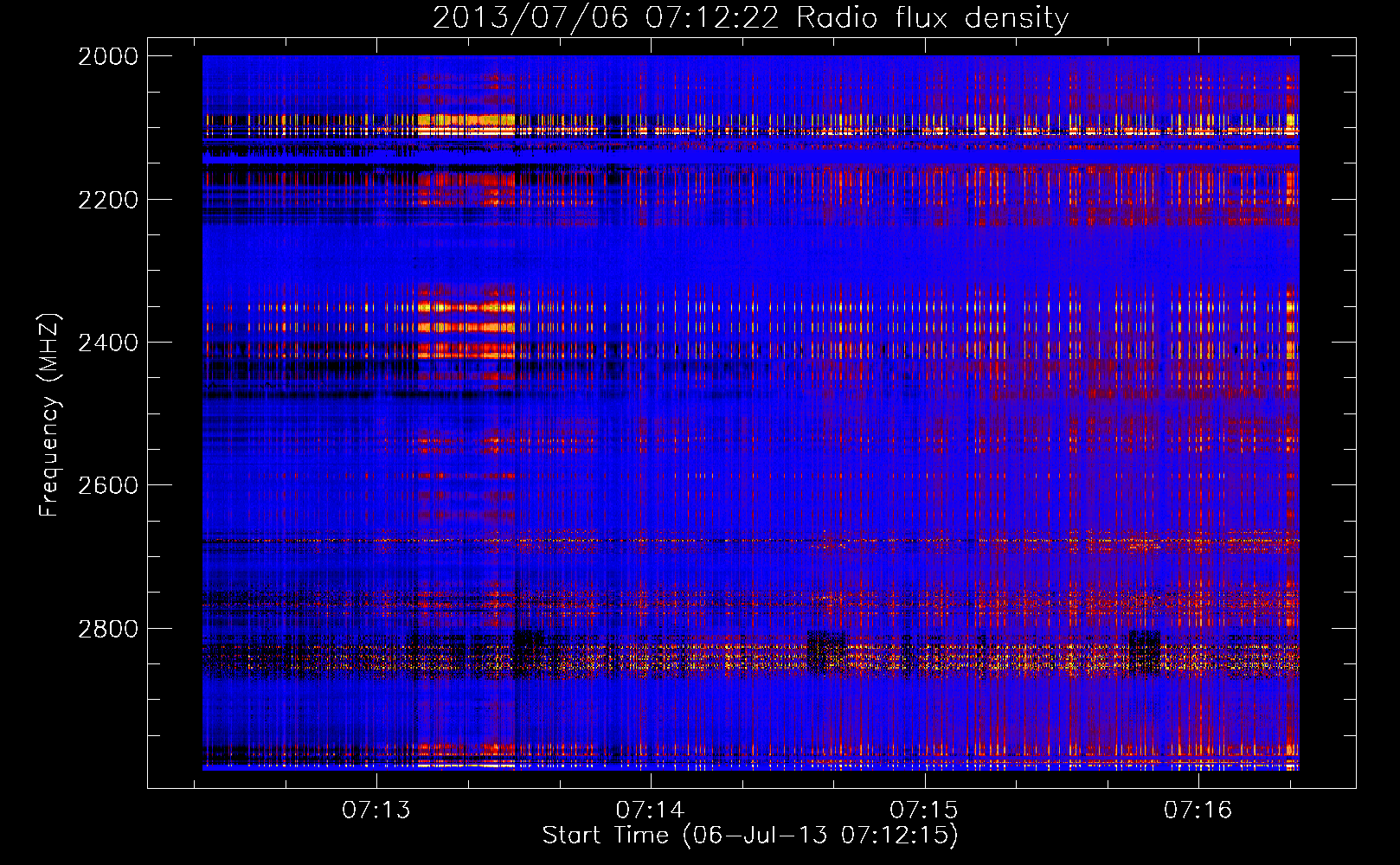The width and height of the screenshot is (1400, 865).
Task: Click the 07:16 time tick label
Action: [1198, 811]
